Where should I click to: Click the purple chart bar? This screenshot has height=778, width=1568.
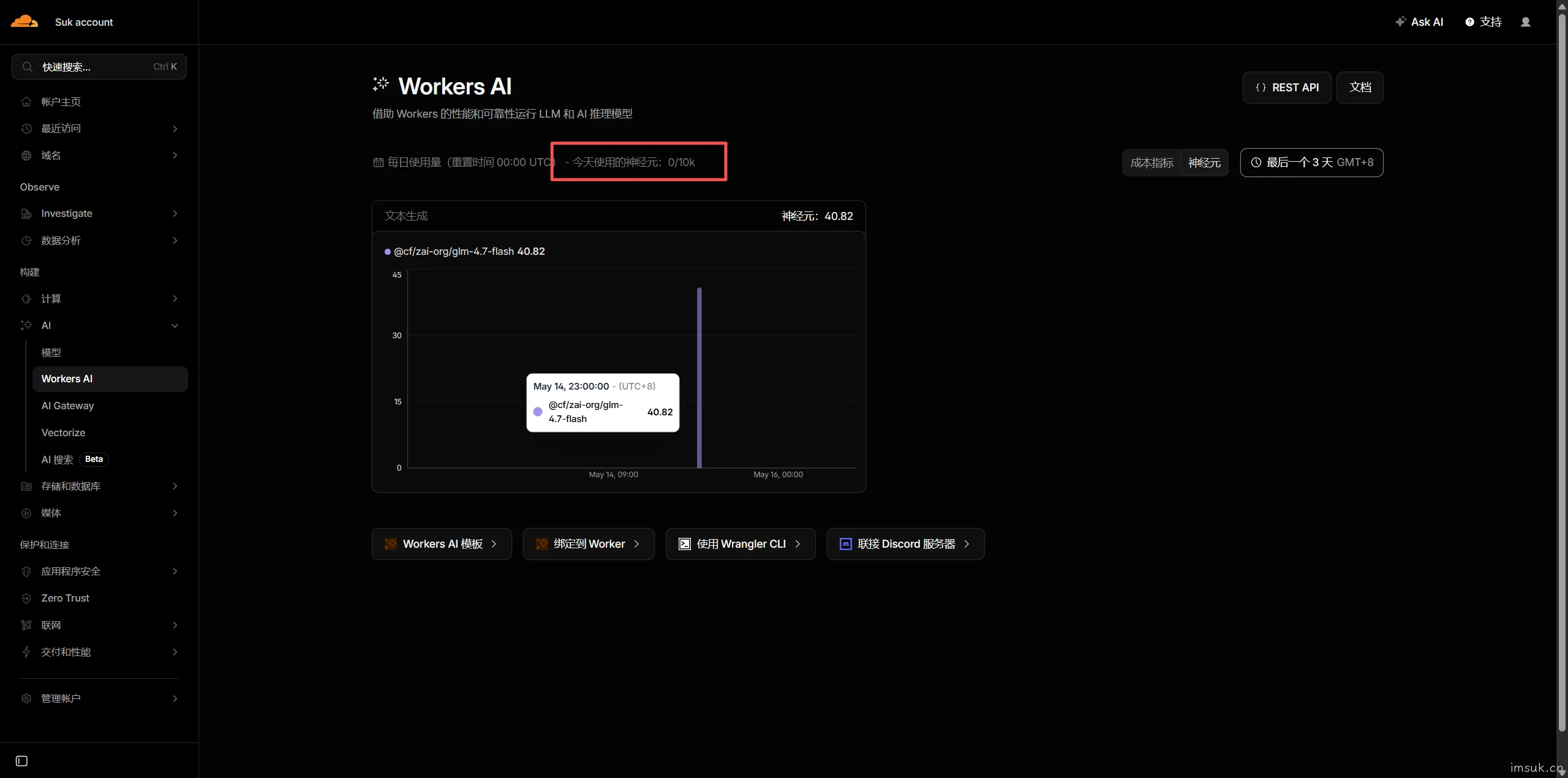tap(699, 377)
